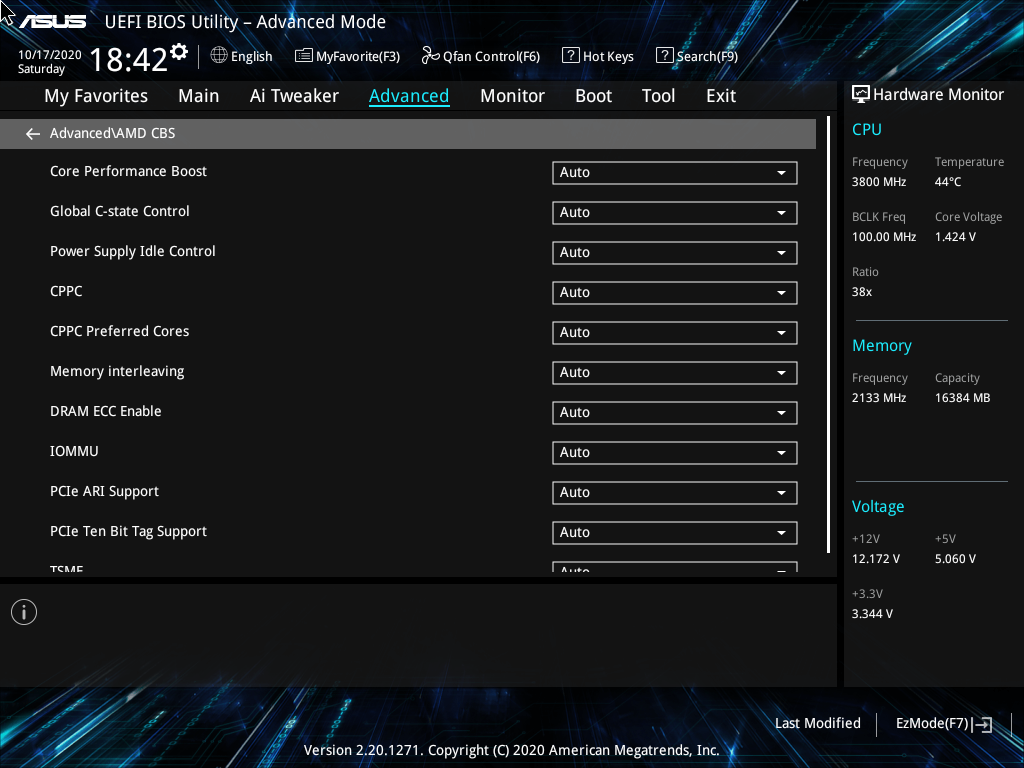Expand CPPC Preferred Cores dropdown

click(675, 332)
